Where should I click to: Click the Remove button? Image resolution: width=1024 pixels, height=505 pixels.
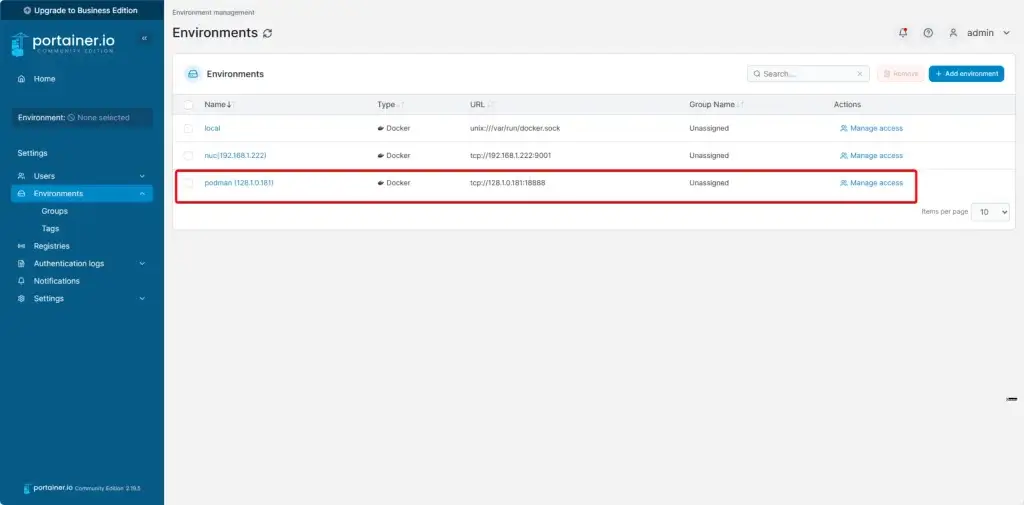901,74
